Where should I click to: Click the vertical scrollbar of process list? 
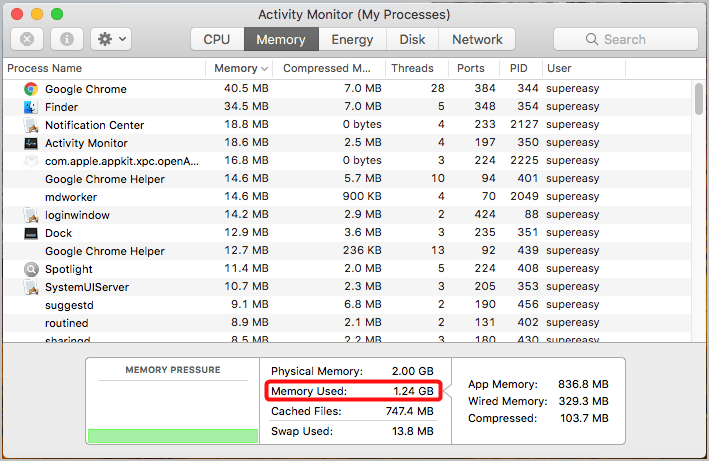click(699, 99)
